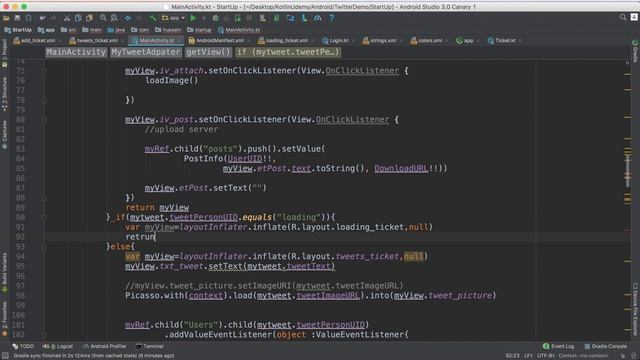Place cursor after 'retrun' on line 92
The width and height of the screenshot is (640, 360).
(156, 237)
